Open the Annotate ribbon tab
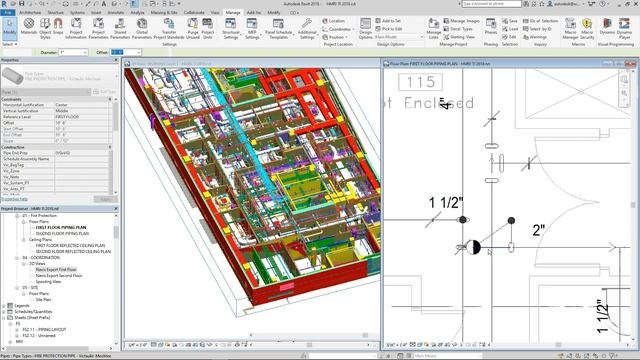The height and width of the screenshot is (360, 640). pos(116,13)
